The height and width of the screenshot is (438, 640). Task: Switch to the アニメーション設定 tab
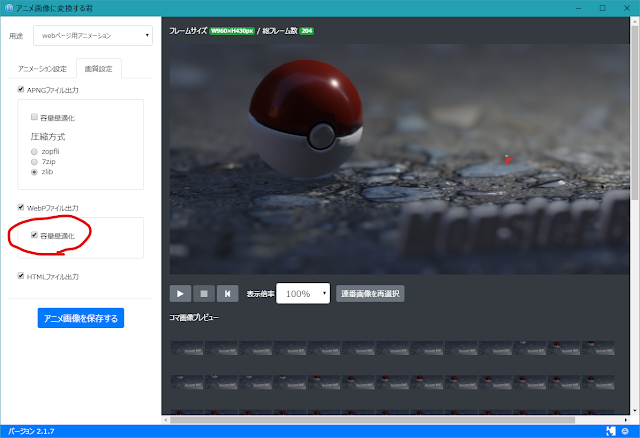(42, 69)
